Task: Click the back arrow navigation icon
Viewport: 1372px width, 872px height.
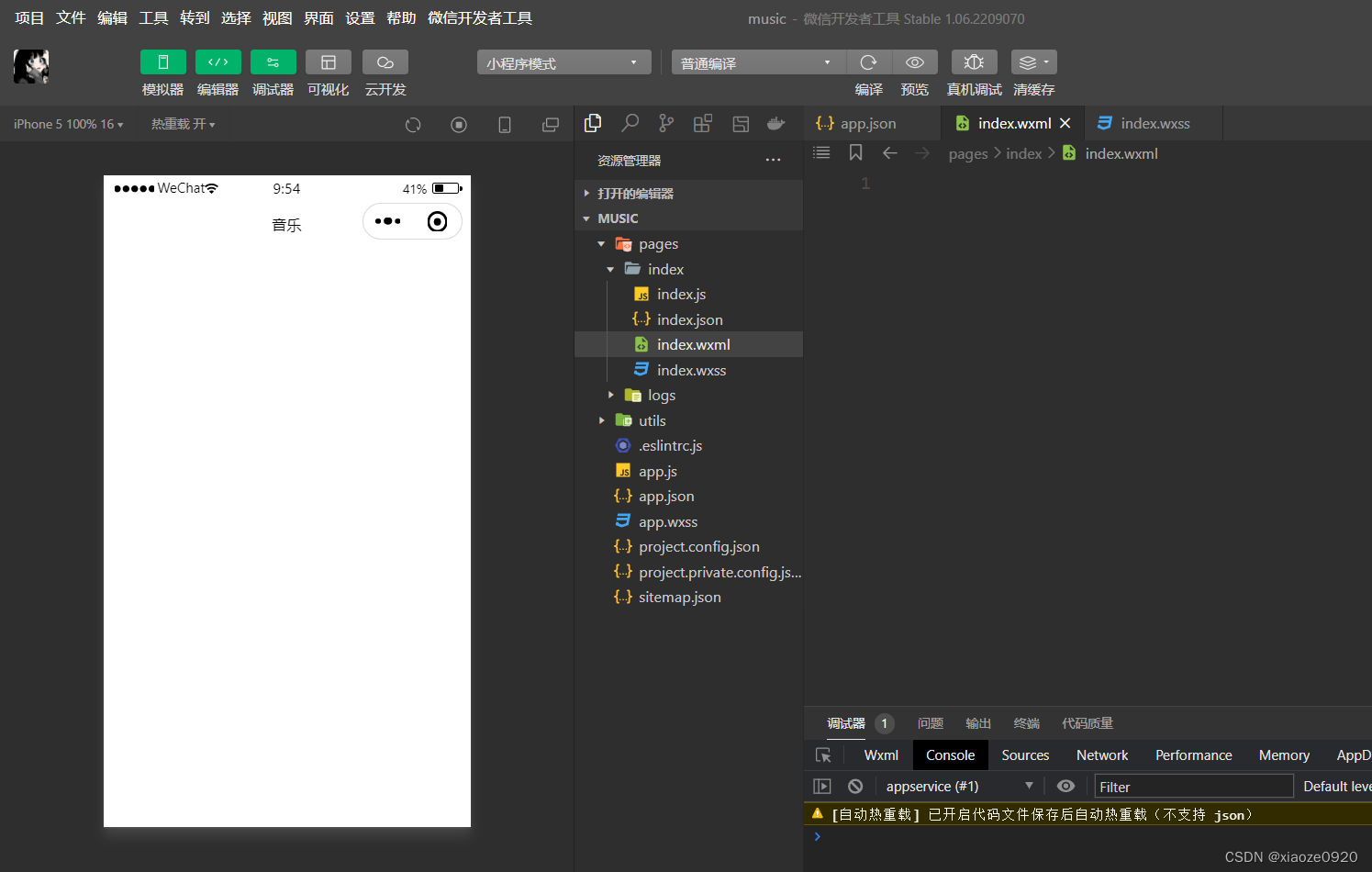Action: pos(889,152)
